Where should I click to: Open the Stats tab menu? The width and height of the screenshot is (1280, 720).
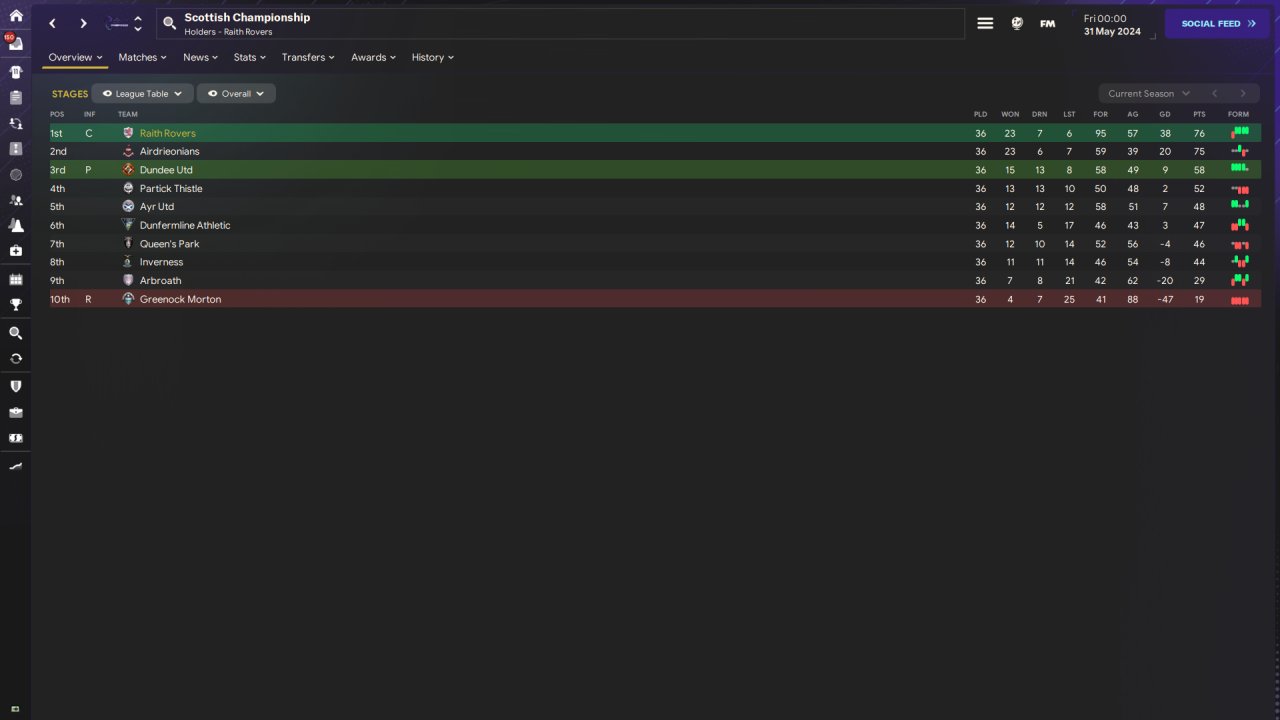click(x=249, y=57)
